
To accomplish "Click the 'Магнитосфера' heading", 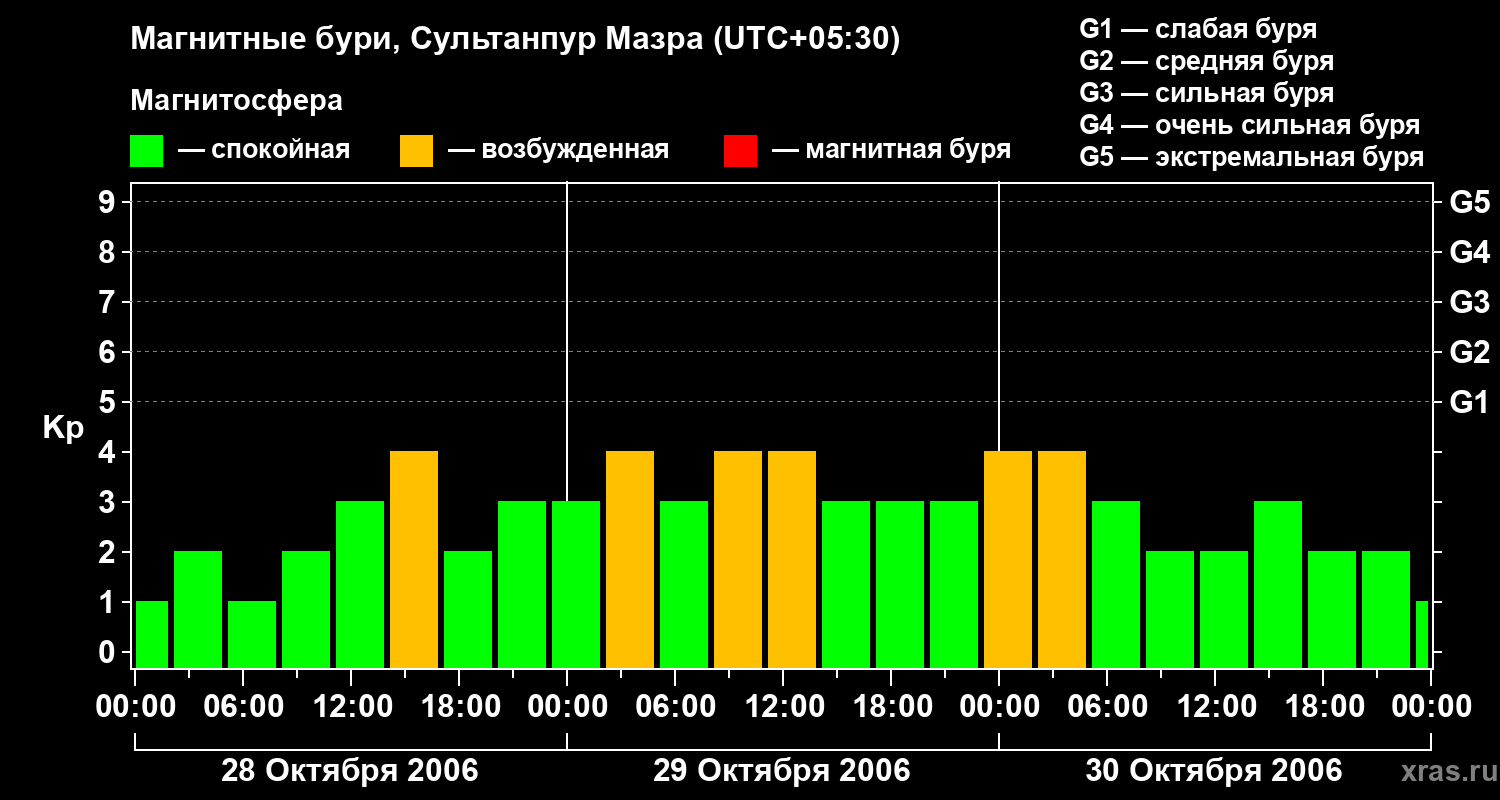I will (236, 101).
